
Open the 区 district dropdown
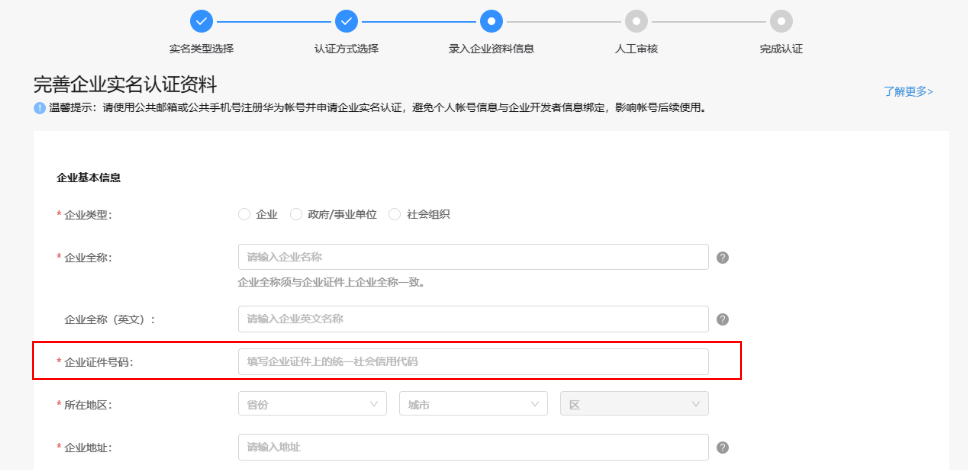(x=634, y=404)
